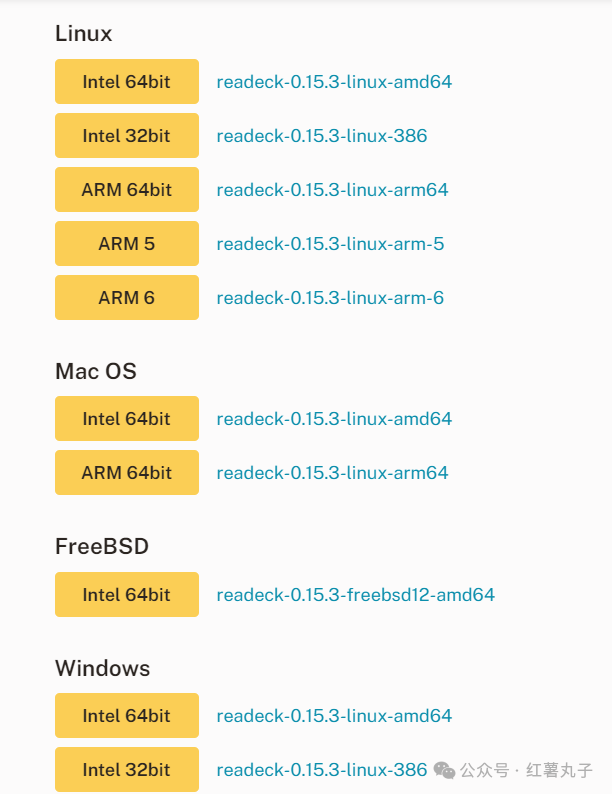Open readeck-0.15.3-linux-amd64 link under Linux
This screenshot has height=794, width=612.
(334, 82)
